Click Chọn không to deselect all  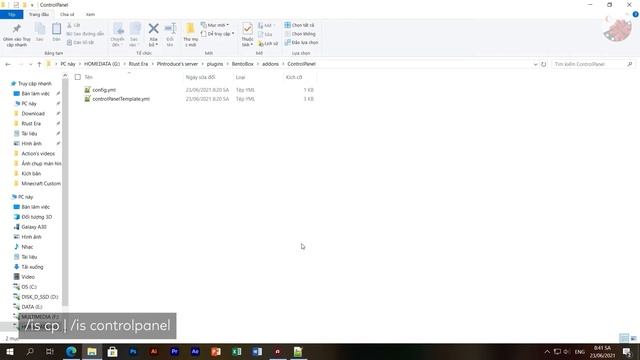pyautogui.click(x=300, y=34)
